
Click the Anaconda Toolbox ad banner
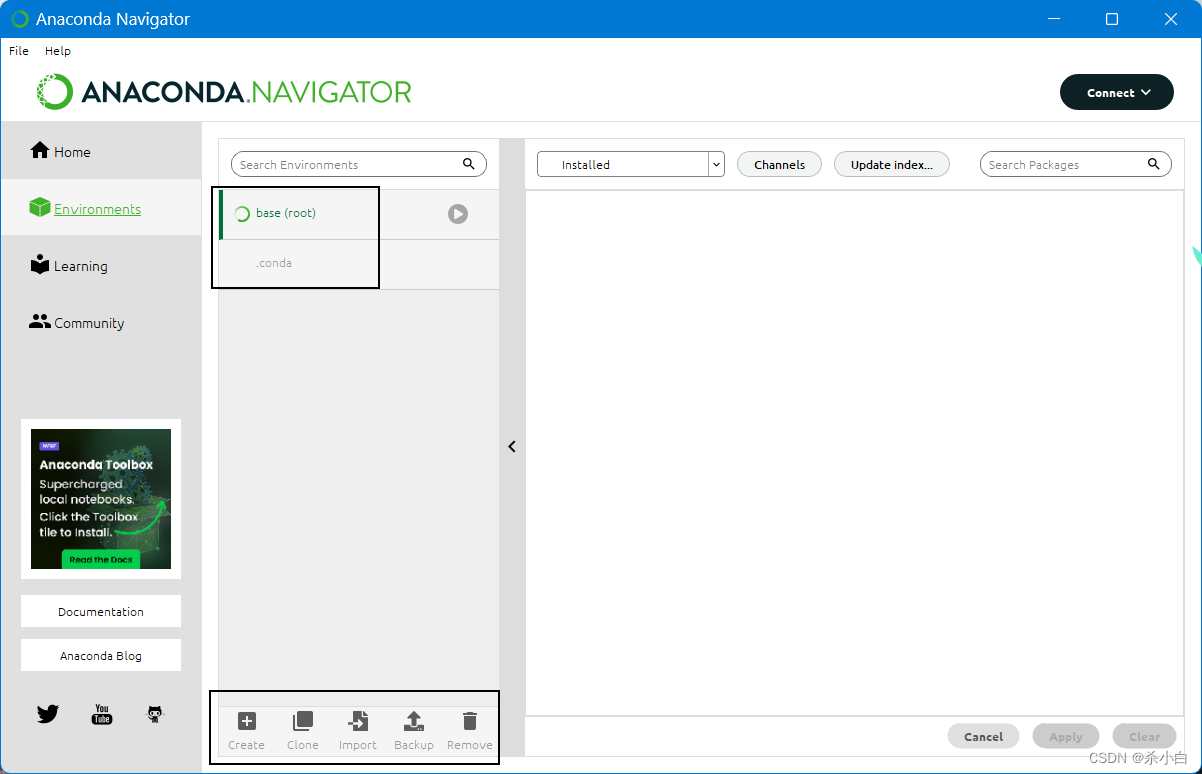(x=101, y=499)
